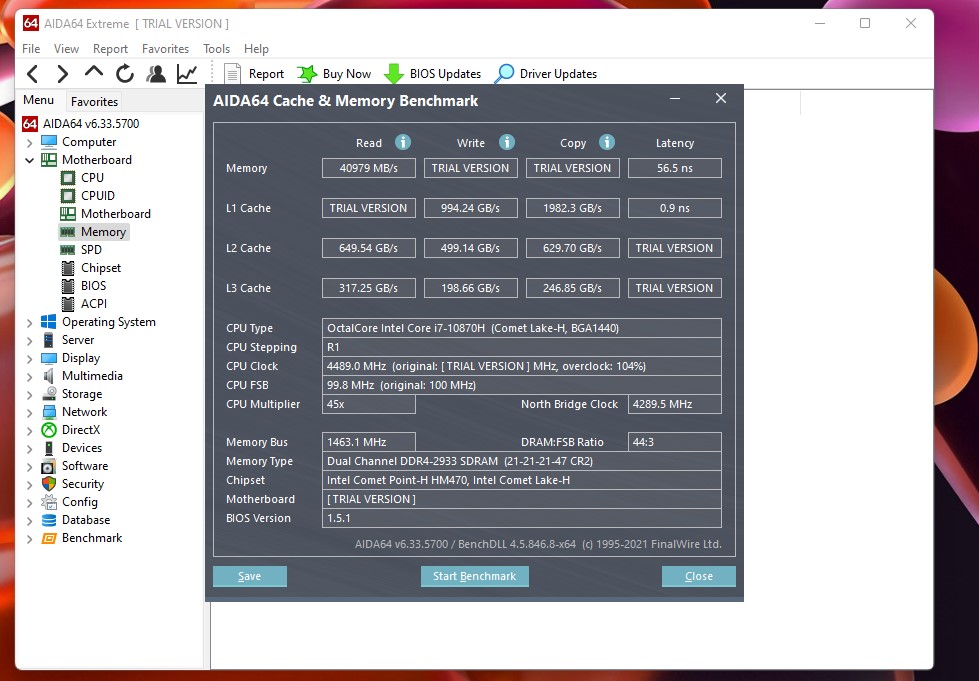
Task: Click the Close button in benchmark dialog
Action: click(699, 576)
